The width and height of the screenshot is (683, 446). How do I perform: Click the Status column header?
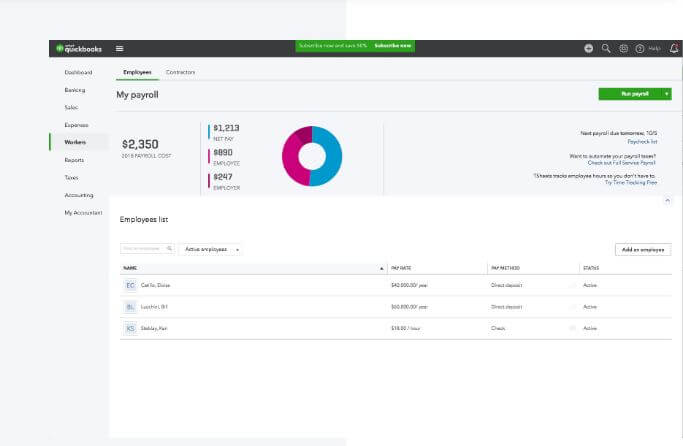click(x=591, y=268)
